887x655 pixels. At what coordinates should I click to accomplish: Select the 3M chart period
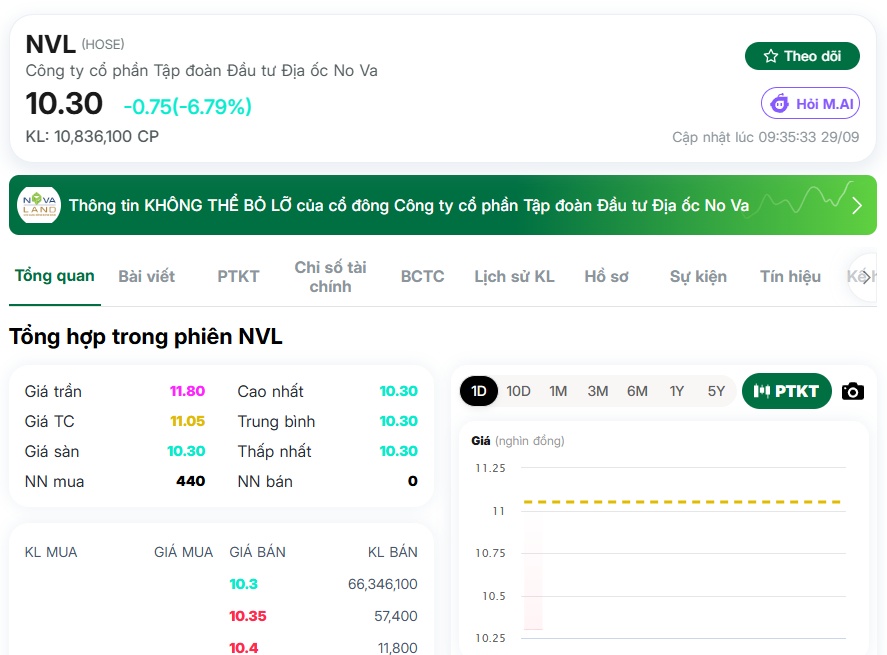597,391
